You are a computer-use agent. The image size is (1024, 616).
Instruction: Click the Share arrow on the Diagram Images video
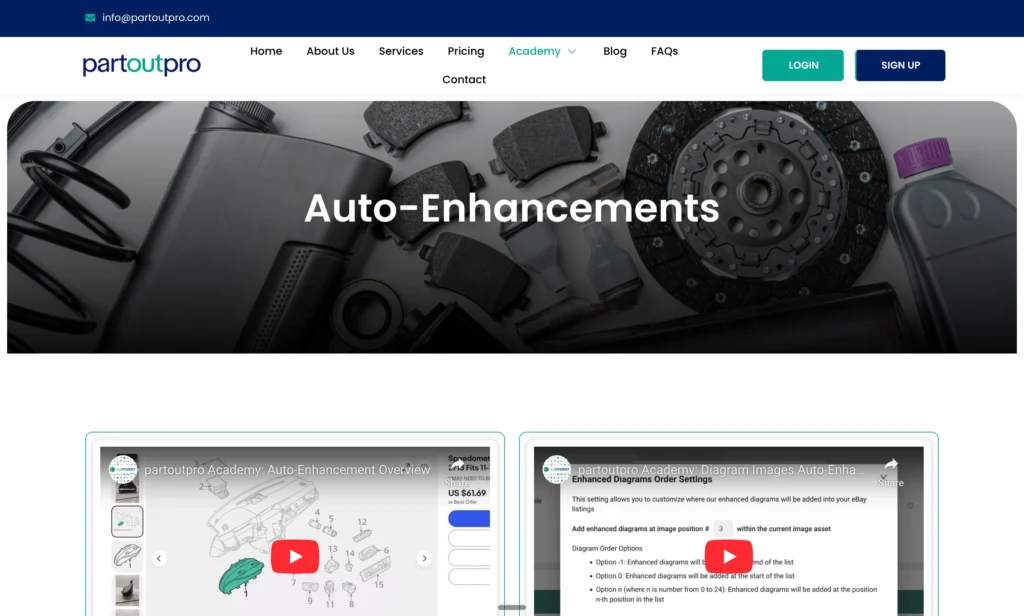(x=892, y=464)
